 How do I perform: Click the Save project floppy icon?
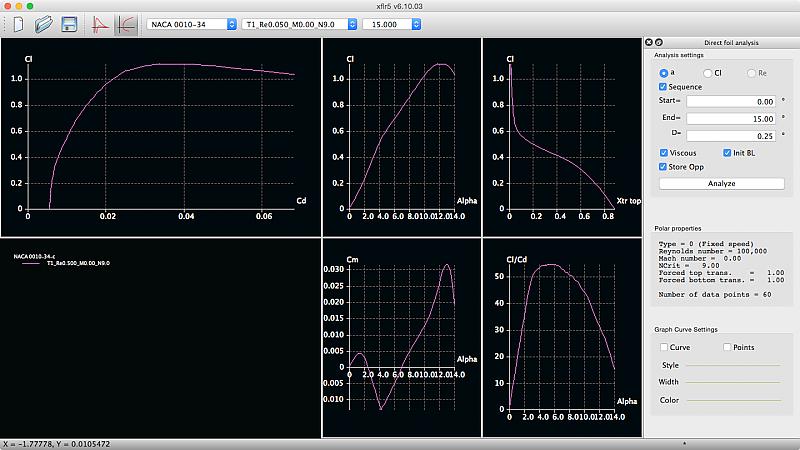click(x=69, y=23)
